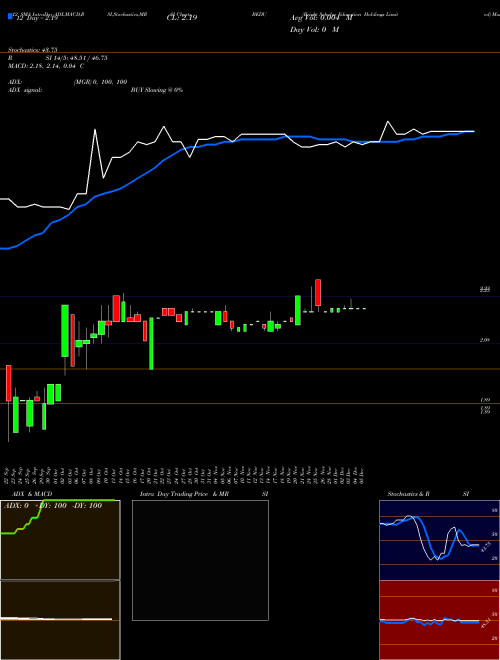Image resolution: width=500 pixels, height=660 pixels.
Task: Select the 'Stochastics: 48.73' value
Action: pos(32,50)
